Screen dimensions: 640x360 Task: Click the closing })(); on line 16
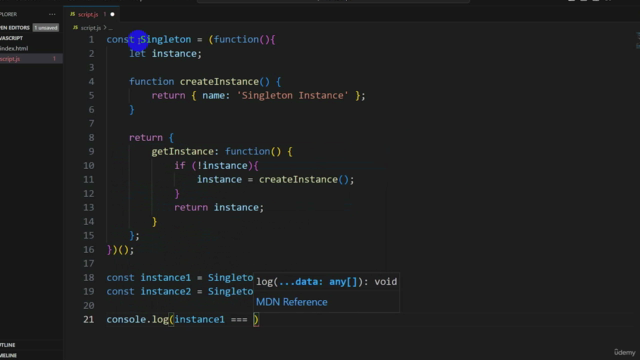120,249
